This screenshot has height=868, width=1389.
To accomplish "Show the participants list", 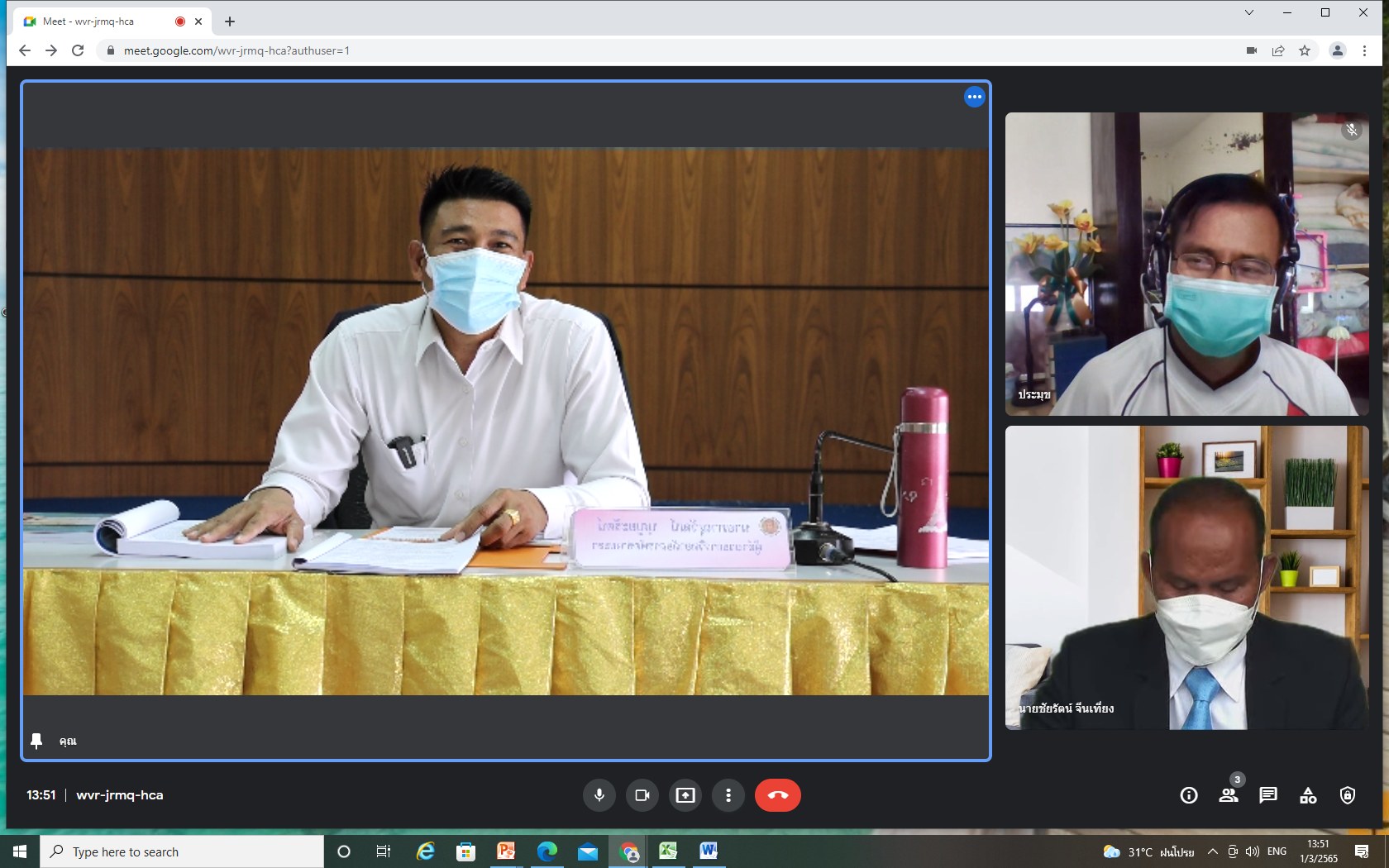I will (1229, 795).
